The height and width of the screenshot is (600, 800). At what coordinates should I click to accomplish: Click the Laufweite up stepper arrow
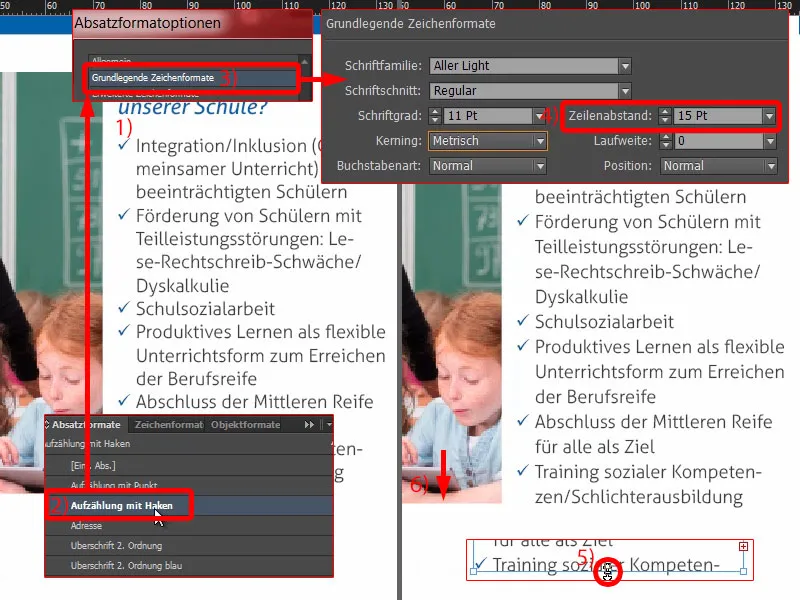point(664,135)
